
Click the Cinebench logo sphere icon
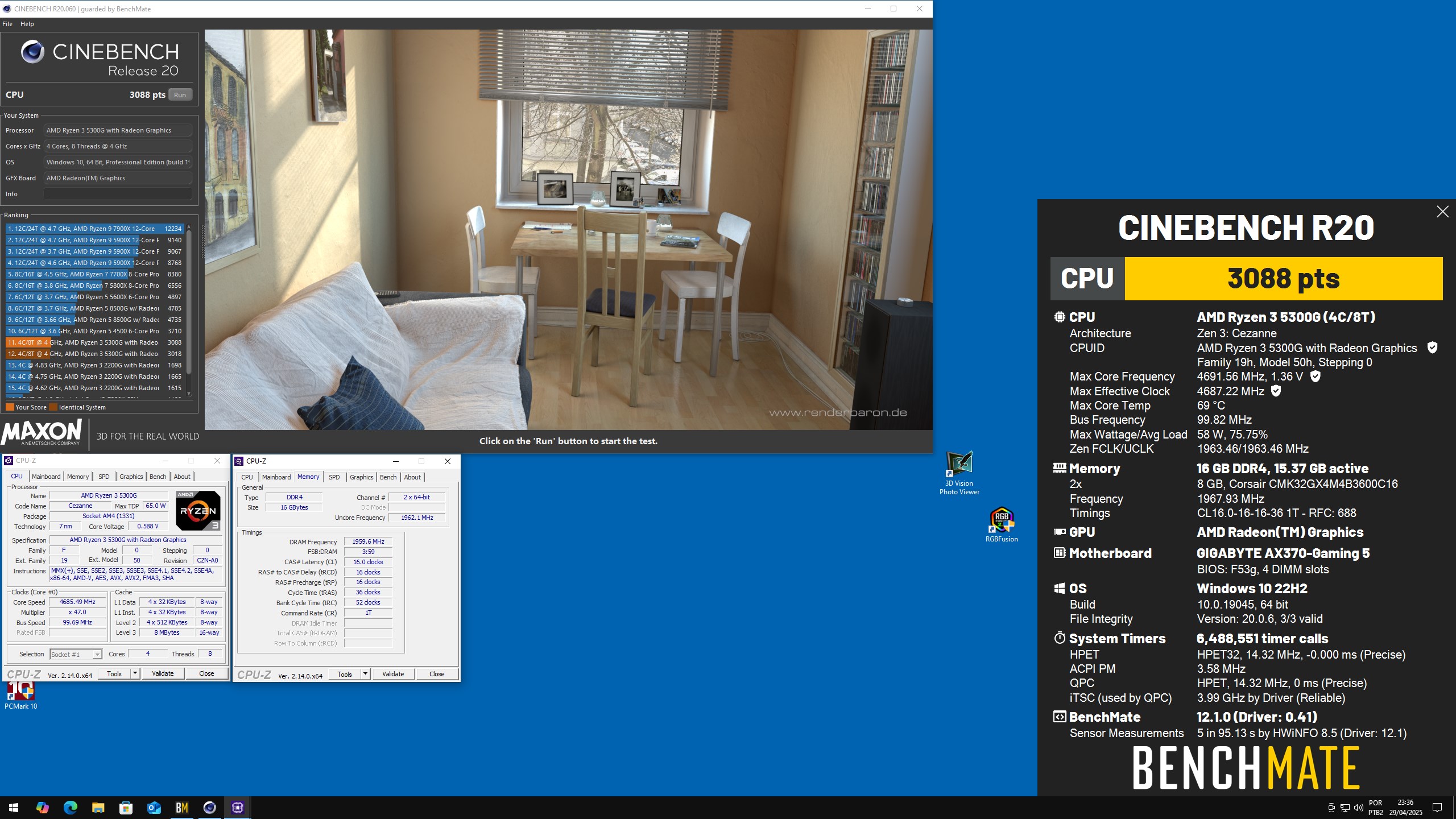coord(32,52)
